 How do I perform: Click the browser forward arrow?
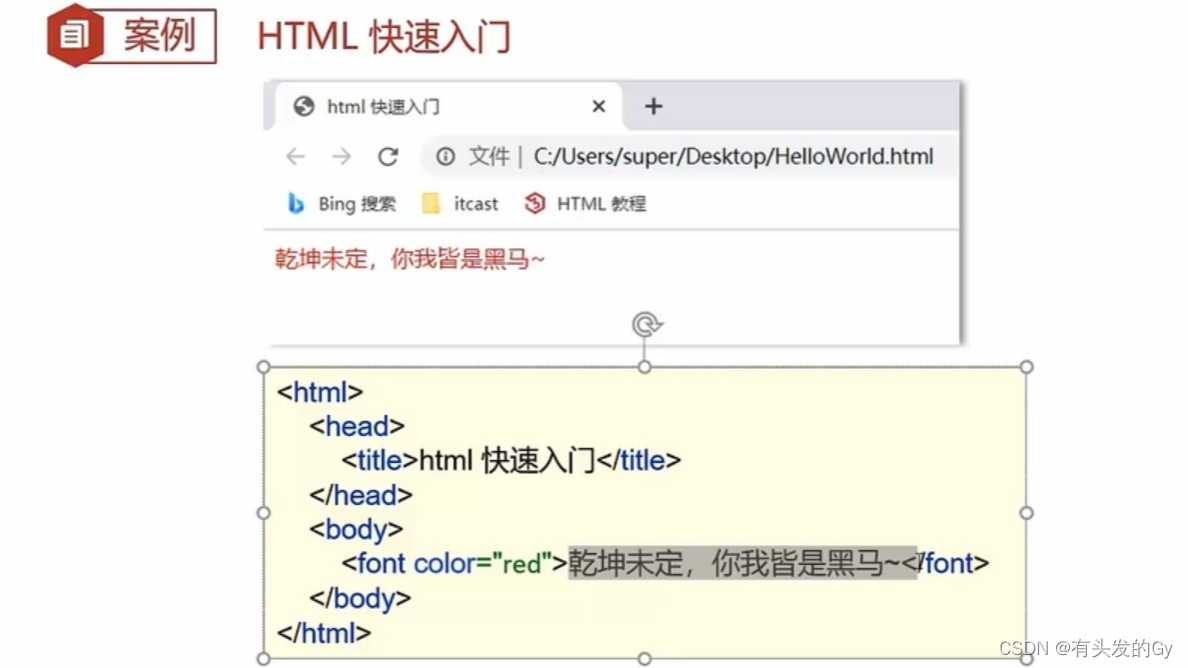click(x=342, y=157)
